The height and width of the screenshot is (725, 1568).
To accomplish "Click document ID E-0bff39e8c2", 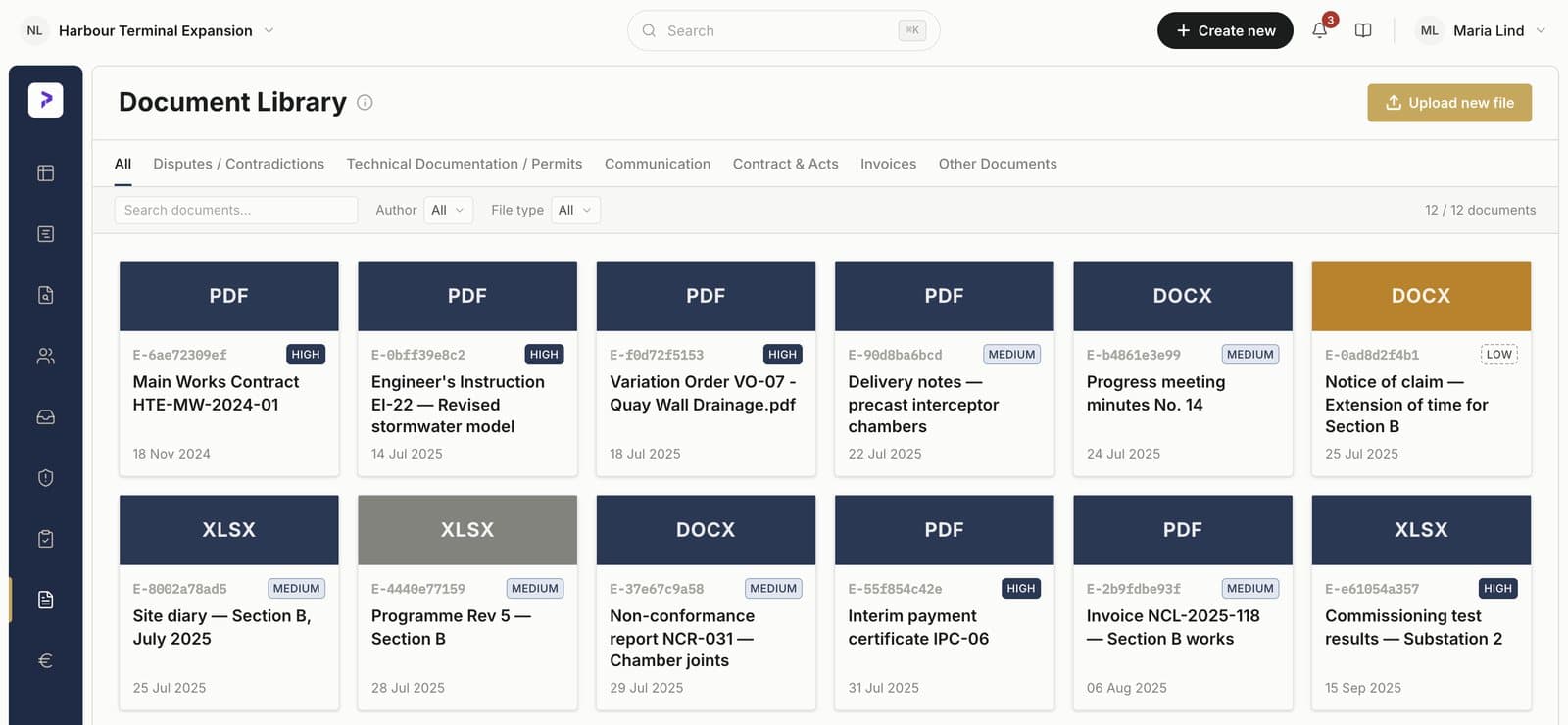I will tap(418, 355).
